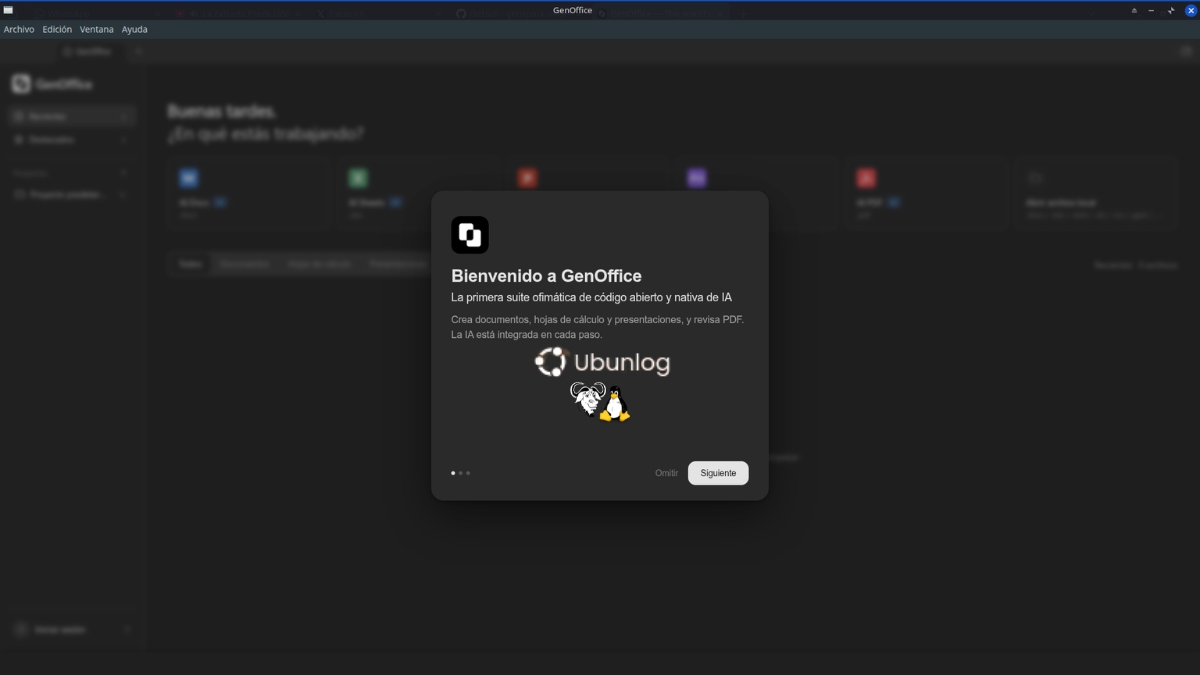Image resolution: width=1200 pixels, height=675 pixels.
Task: Select the second pagination dot of the onboarding
Action: pyautogui.click(x=460, y=473)
